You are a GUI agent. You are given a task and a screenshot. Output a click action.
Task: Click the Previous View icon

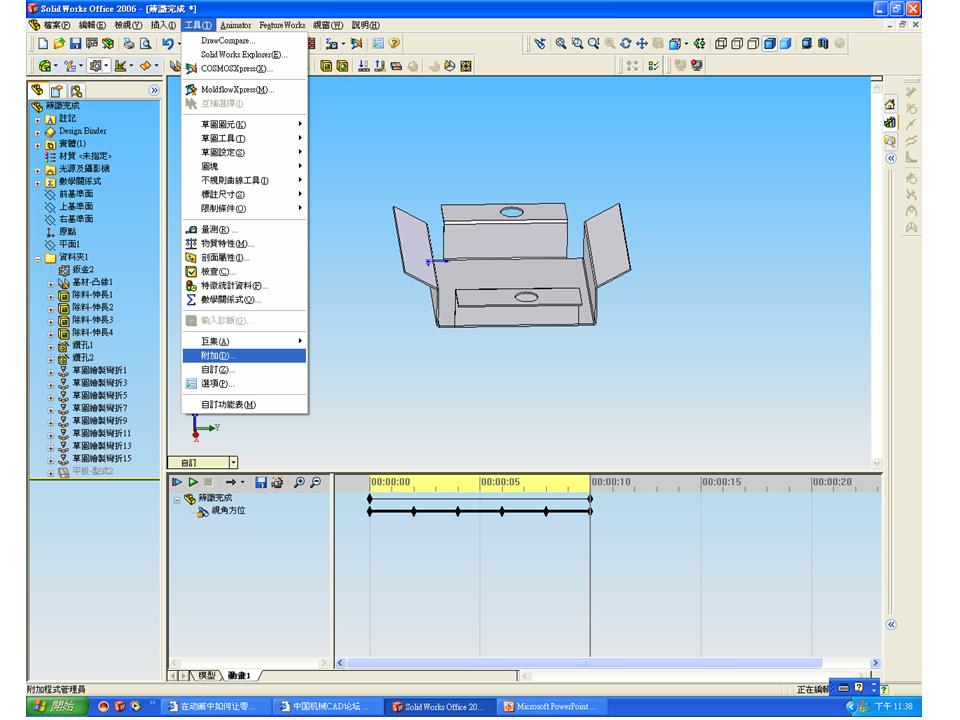[x=539, y=43]
